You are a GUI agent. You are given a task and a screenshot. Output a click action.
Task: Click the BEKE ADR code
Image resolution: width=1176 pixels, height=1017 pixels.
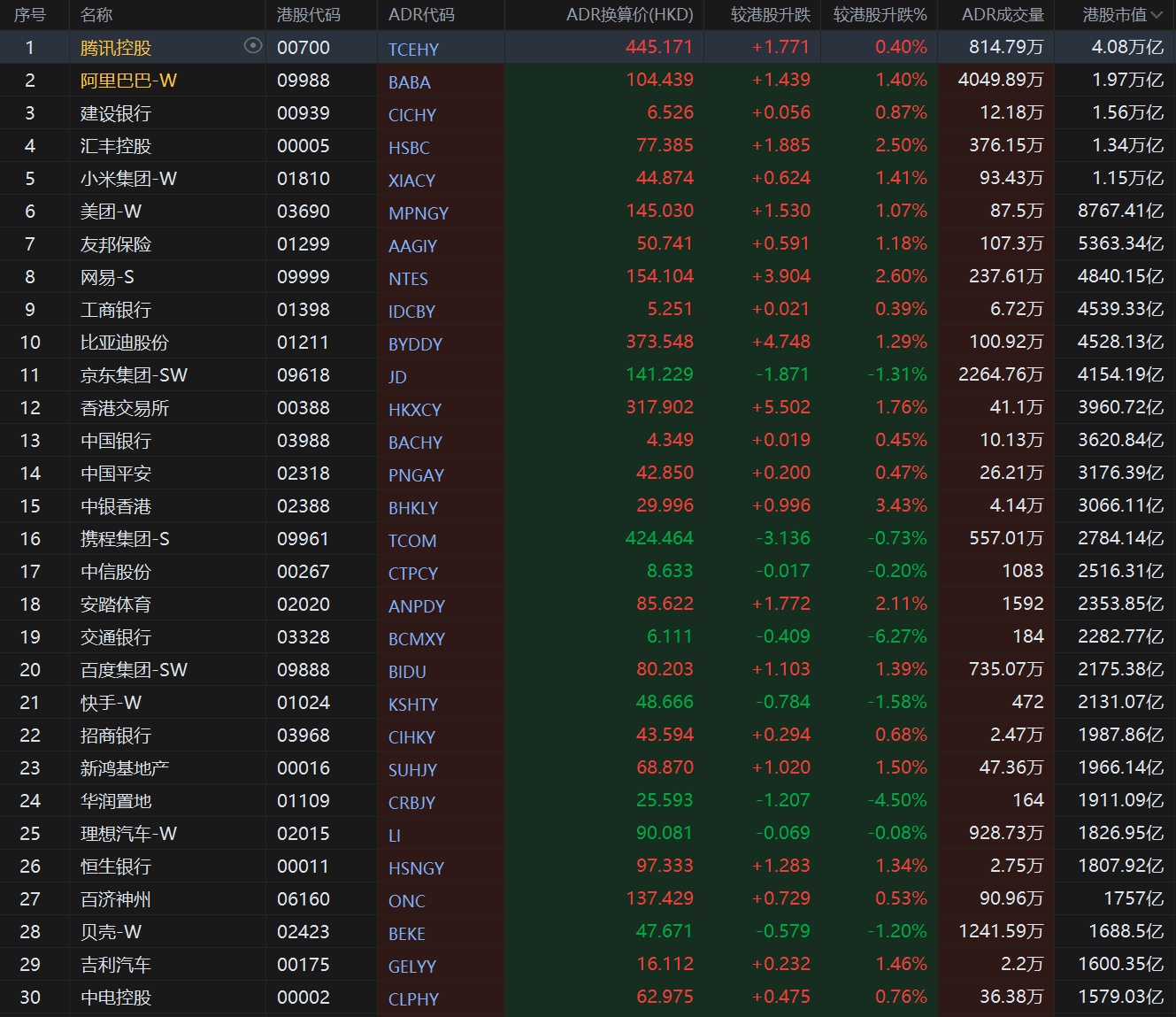(407, 934)
